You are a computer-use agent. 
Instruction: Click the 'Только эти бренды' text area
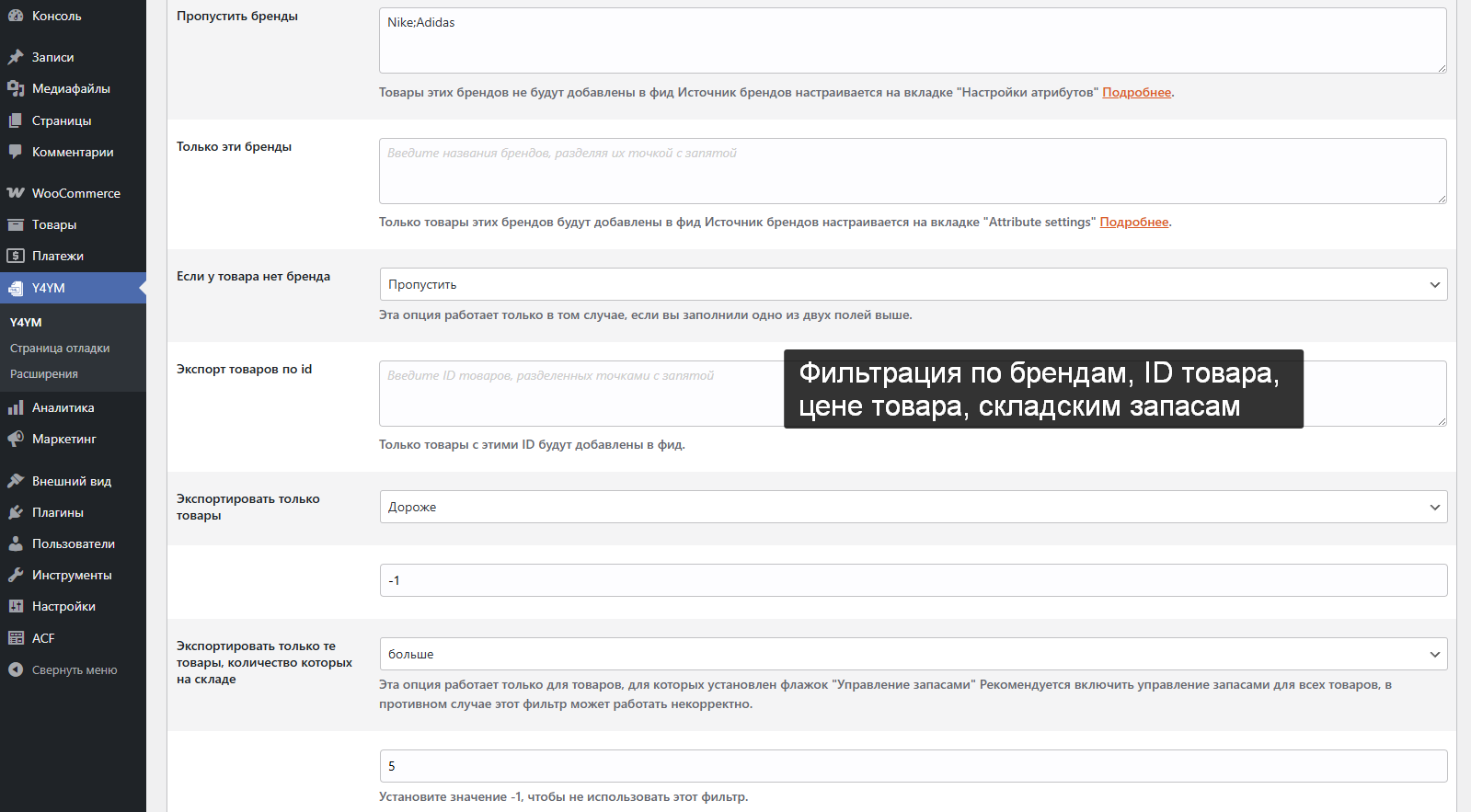pos(911,171)
